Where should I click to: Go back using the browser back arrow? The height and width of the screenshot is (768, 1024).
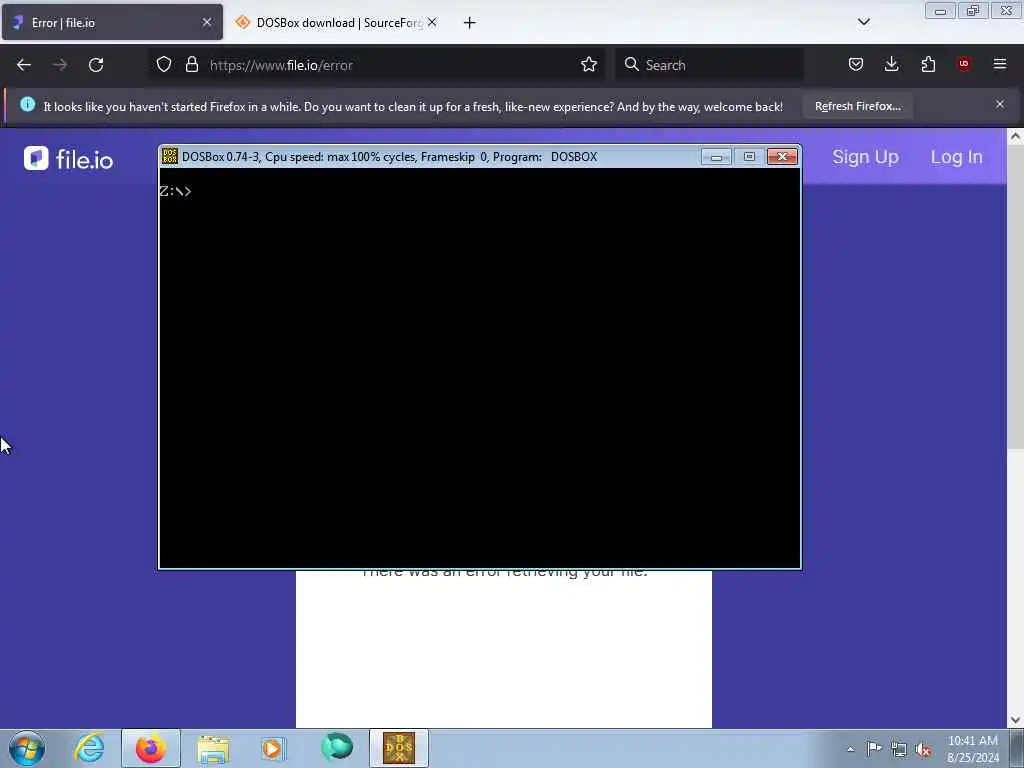(24, 65)
